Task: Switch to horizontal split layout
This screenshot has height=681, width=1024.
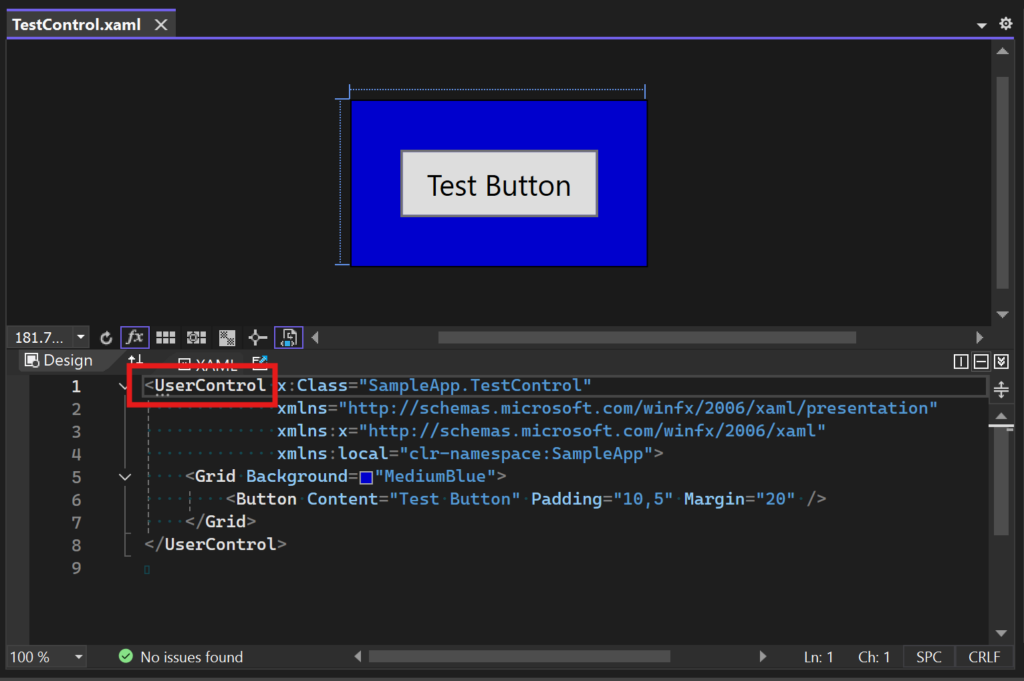Action: click(981, 361)
